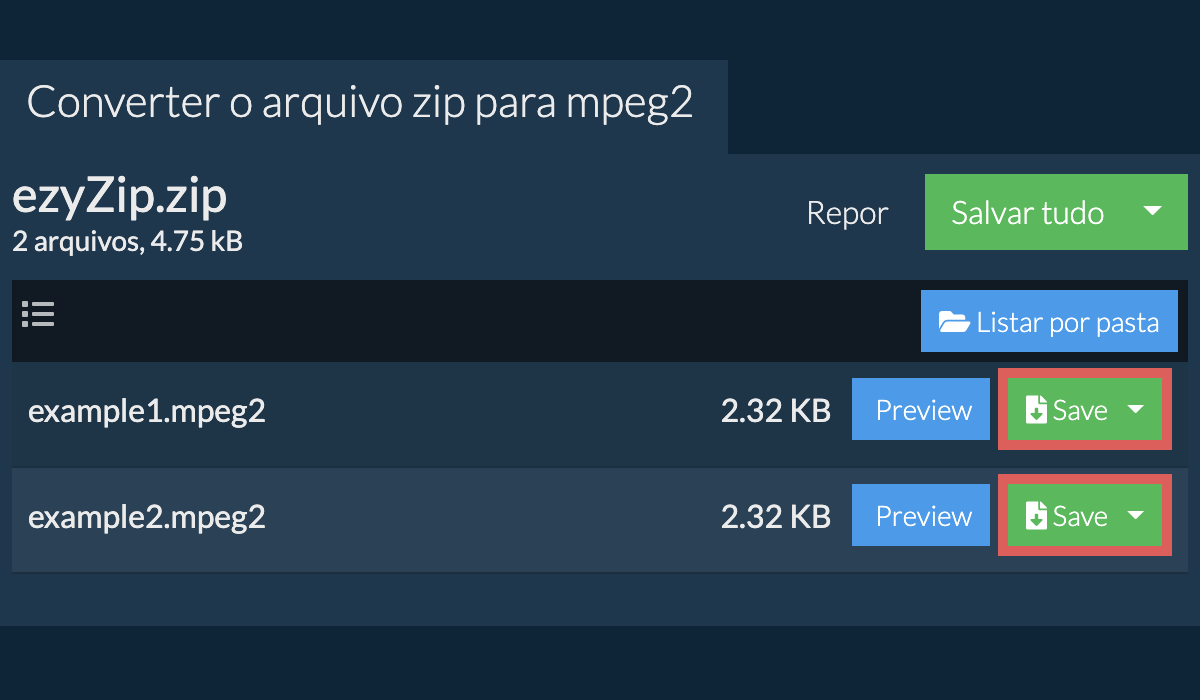The height and width of the screenshot is (700, 1200).
Task: Click the Save label for example2.mpeg2
Action: [1080, 516]
